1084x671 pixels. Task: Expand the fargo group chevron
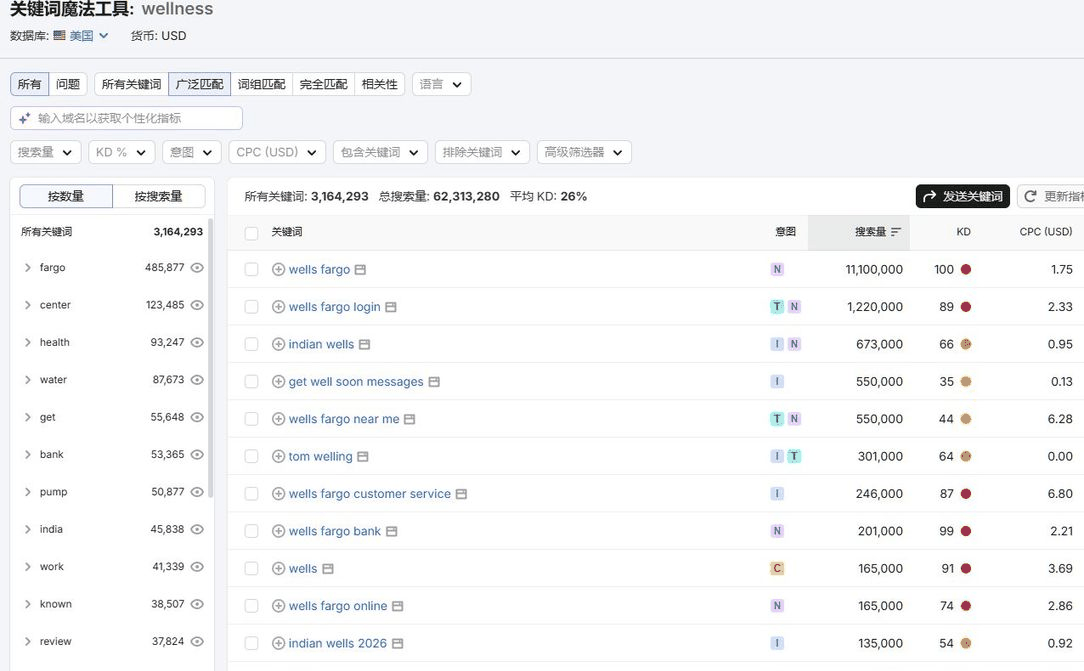pos(28,267)
